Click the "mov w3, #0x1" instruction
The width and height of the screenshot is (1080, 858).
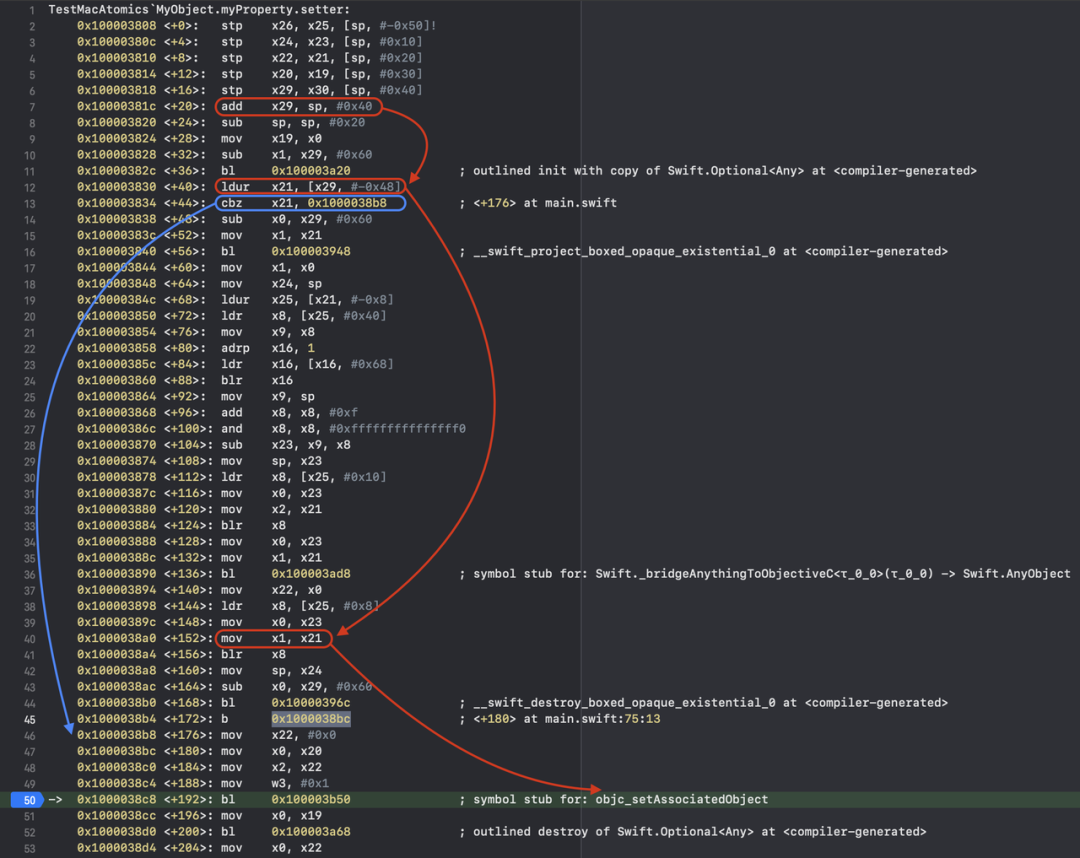coord(275,784)
